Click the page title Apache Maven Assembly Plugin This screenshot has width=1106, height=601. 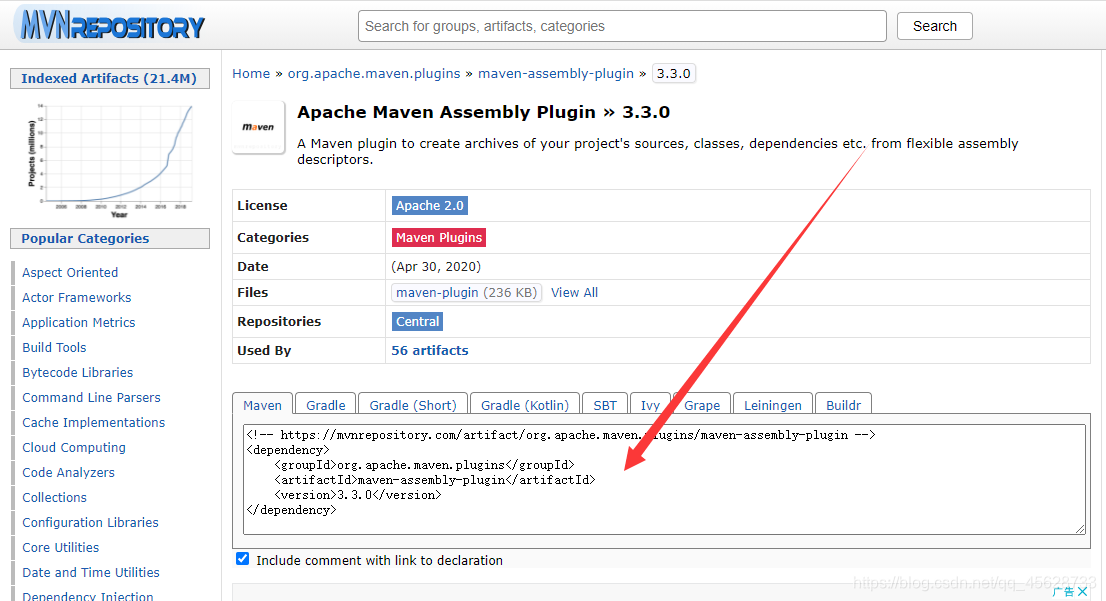pyautogui.click(x=446, y=112)
